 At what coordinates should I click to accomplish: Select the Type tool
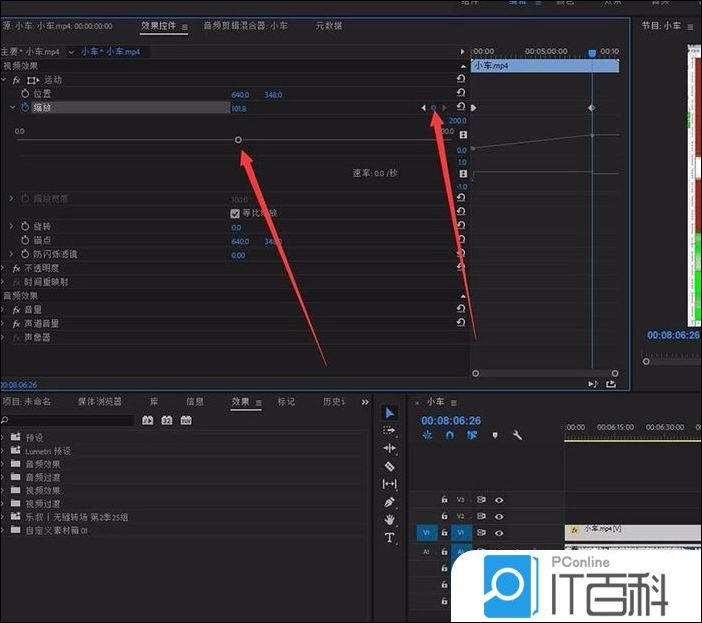[390, 538]
